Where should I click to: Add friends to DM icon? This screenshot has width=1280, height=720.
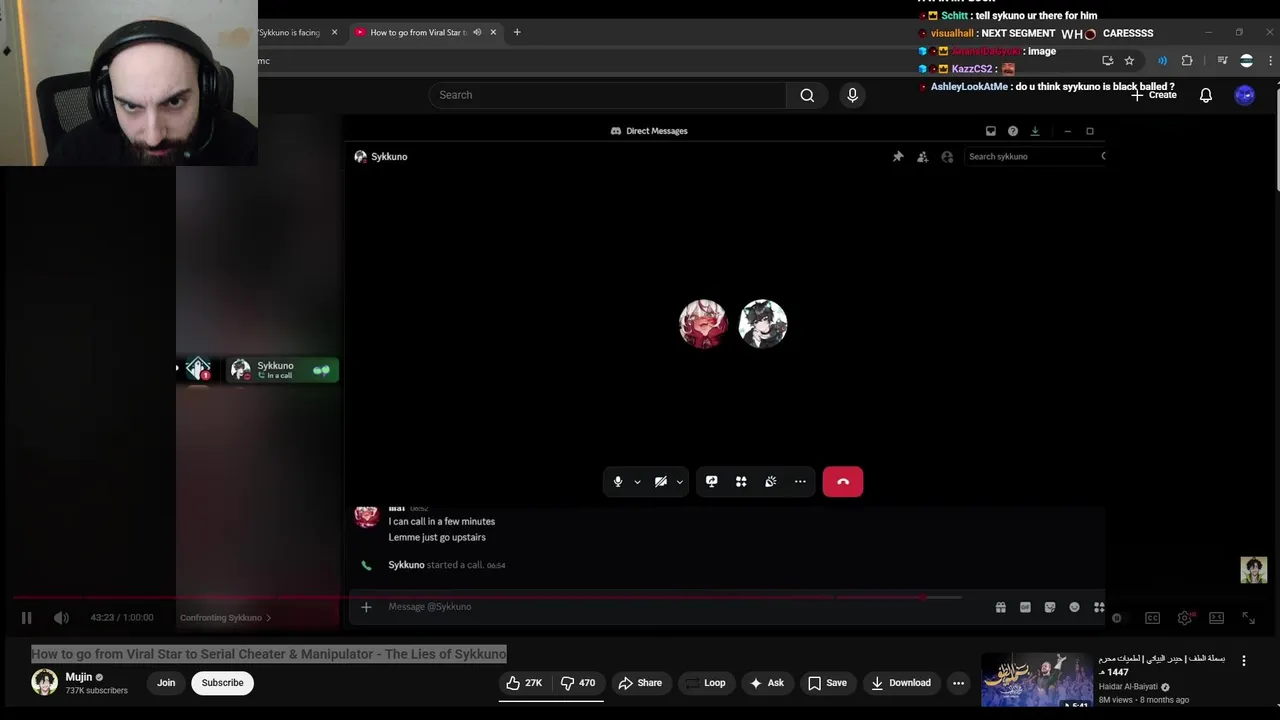pos(922,157)
